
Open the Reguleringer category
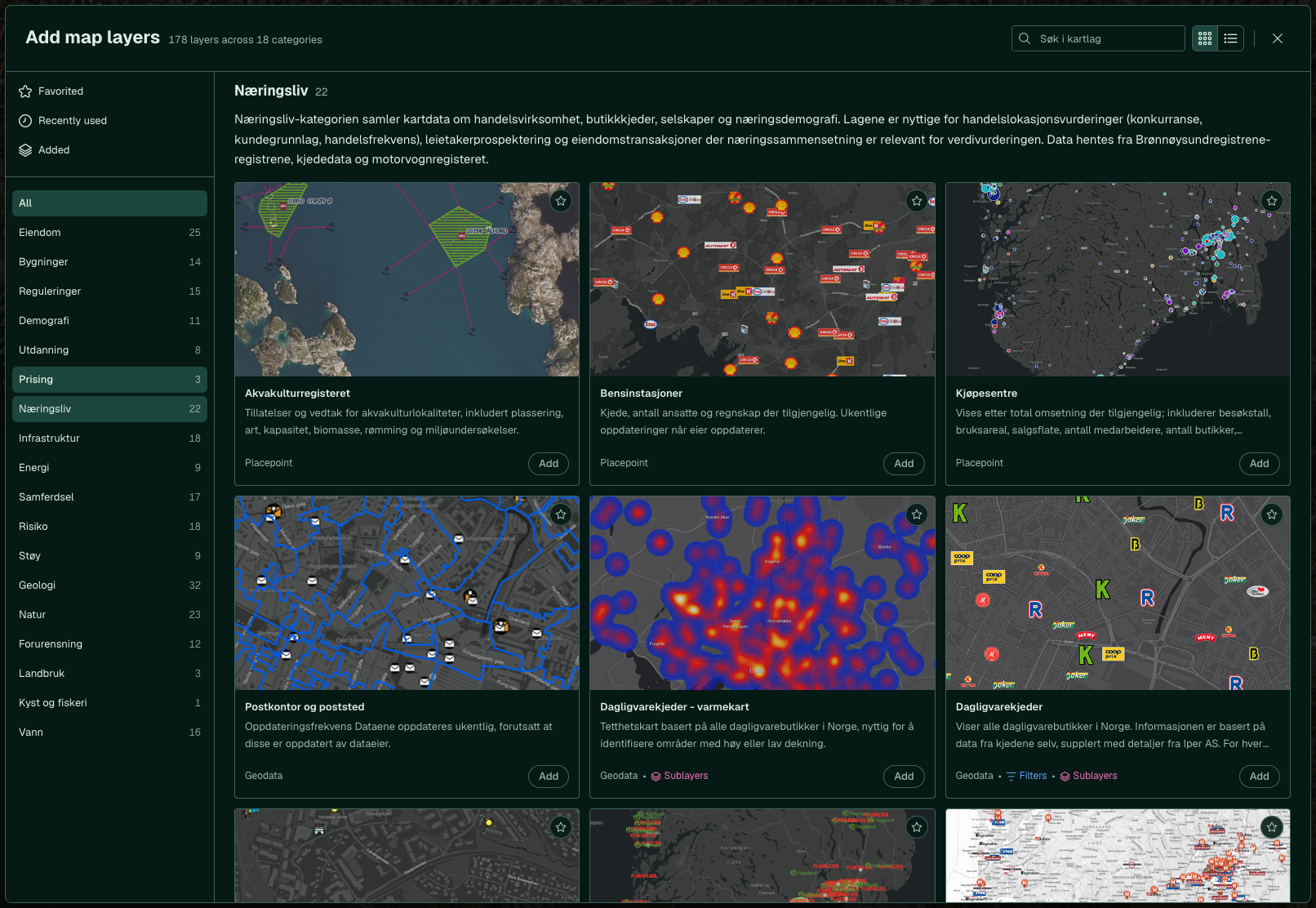tap(109, 292)
